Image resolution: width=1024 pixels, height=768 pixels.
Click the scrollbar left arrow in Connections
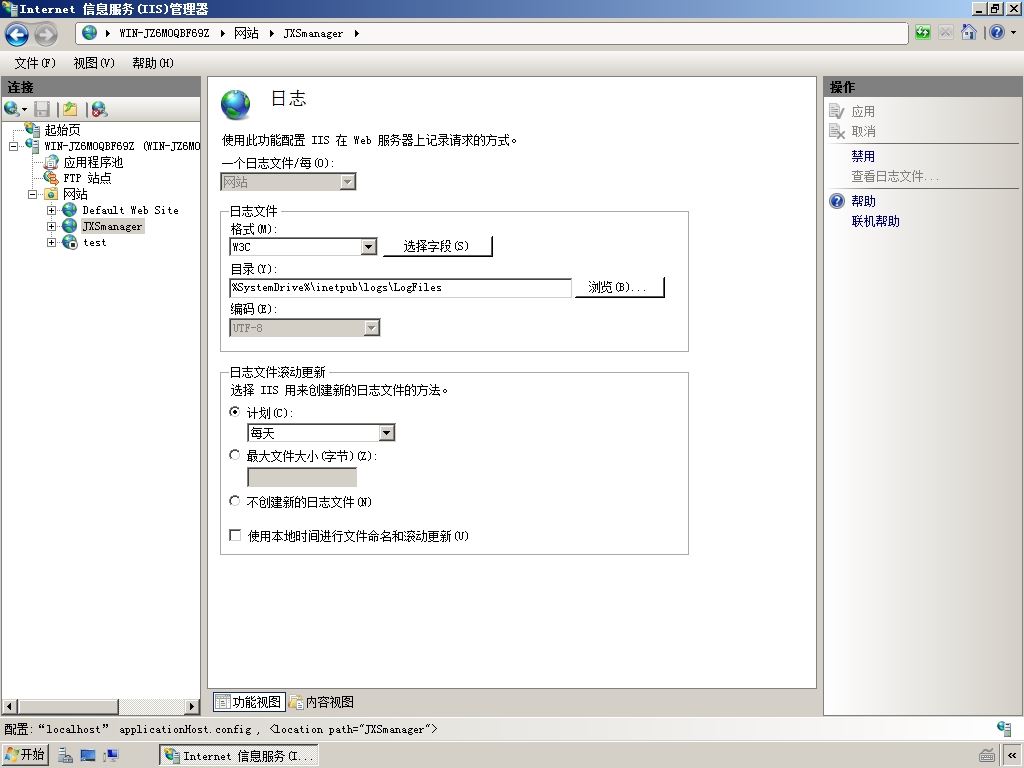(x=10, y=706)
